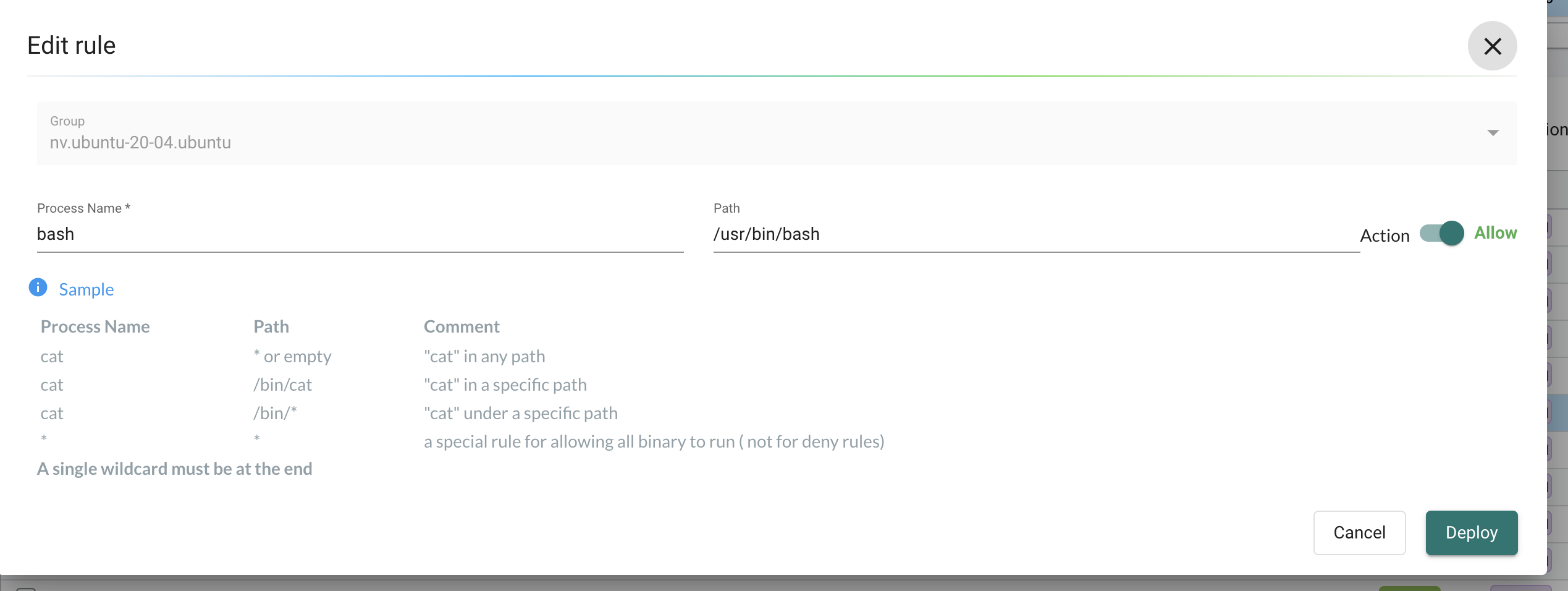Click the blue info icon beside Sample

[x=38, y=287]
